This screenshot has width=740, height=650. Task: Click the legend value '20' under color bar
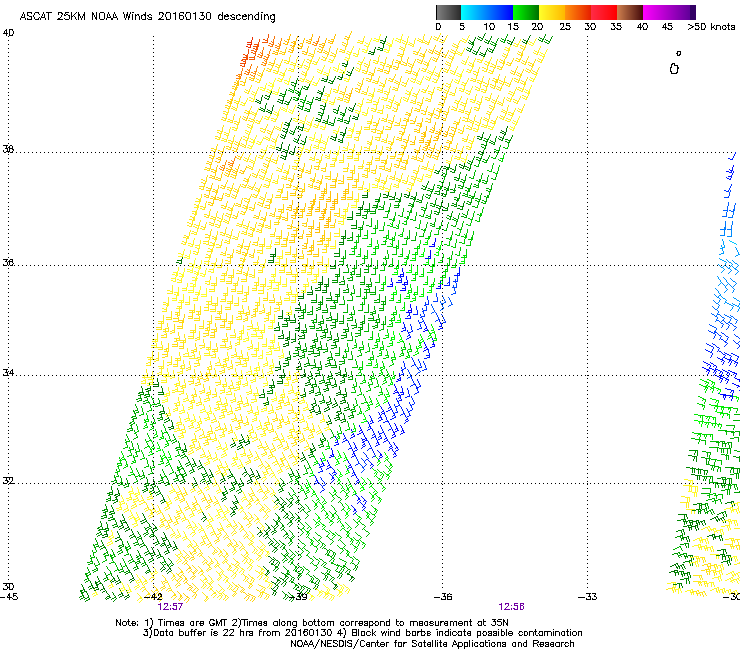(538, 27)
